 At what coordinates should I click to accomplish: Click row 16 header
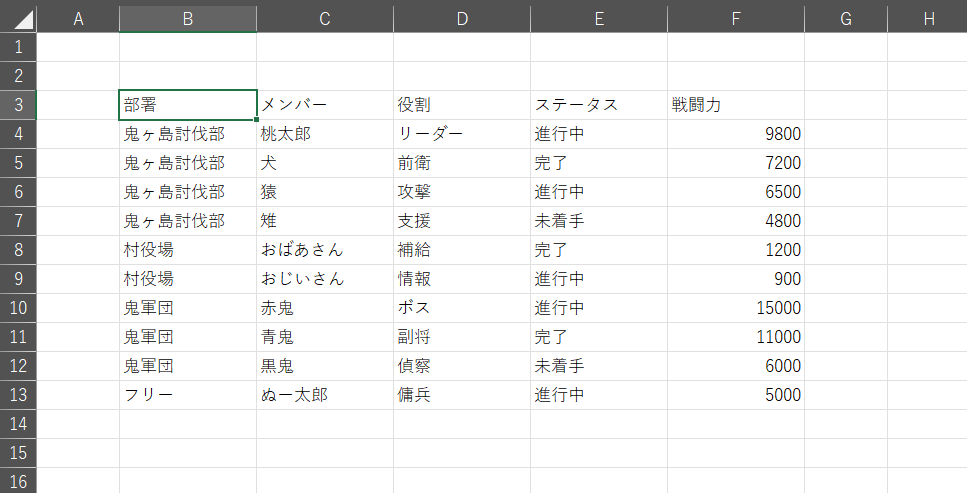click(x=18, y=482)
